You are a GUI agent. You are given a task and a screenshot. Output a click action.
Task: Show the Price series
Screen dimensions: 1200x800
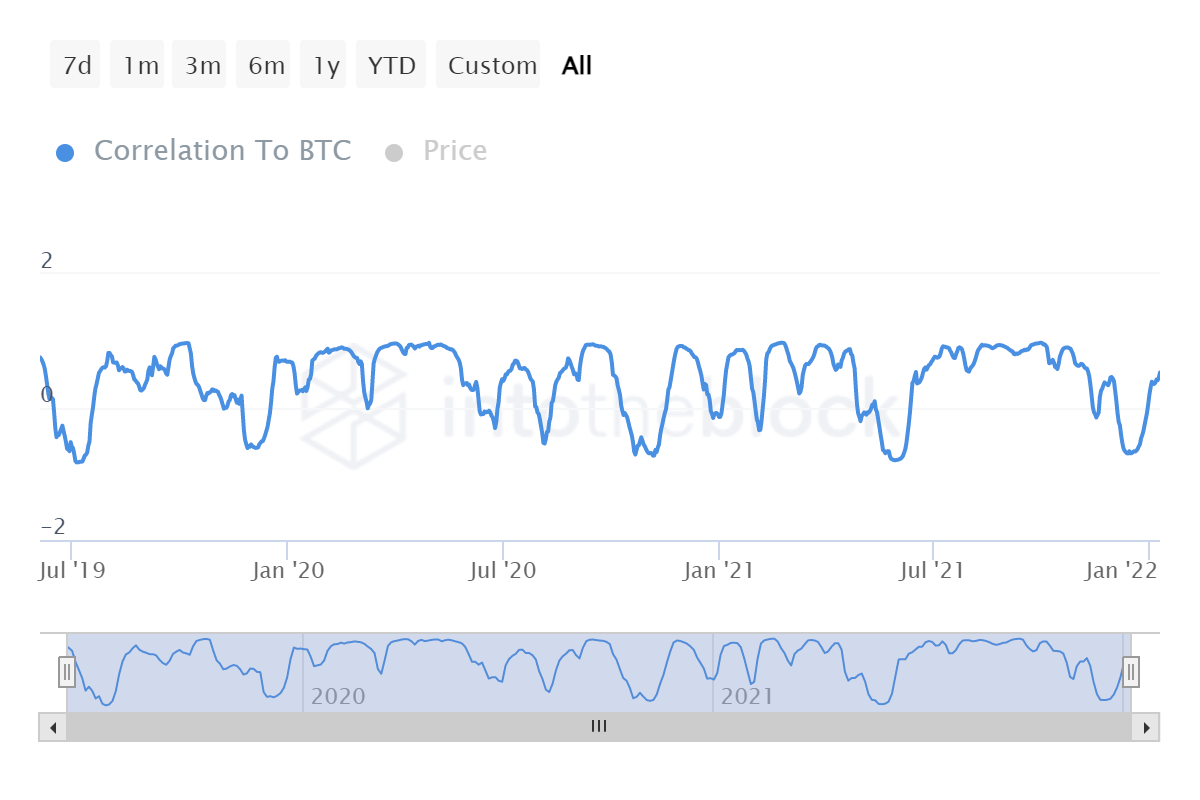(x=455, y=151)
